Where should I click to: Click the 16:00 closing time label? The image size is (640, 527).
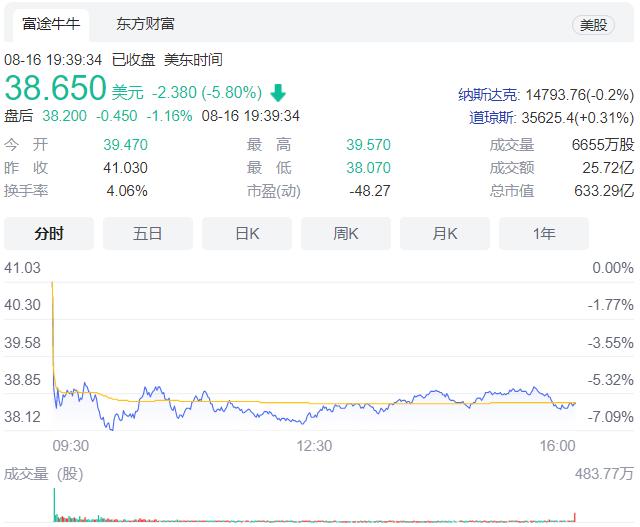click(557, 446)
